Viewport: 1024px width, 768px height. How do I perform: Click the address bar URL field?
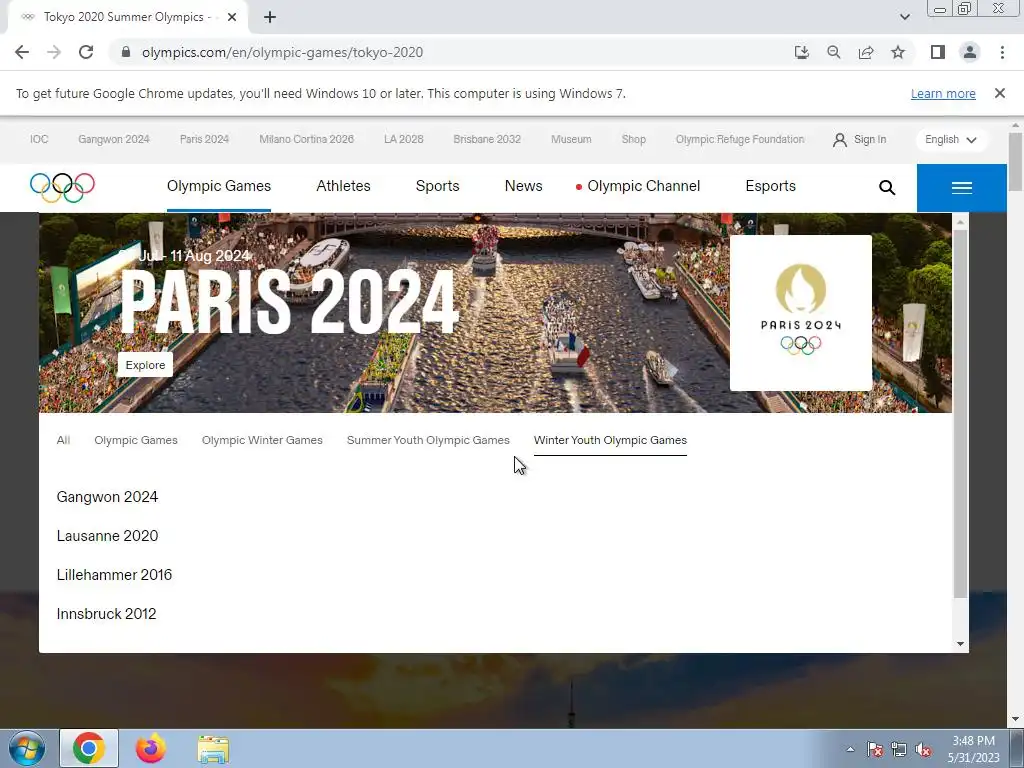[451, 52]
